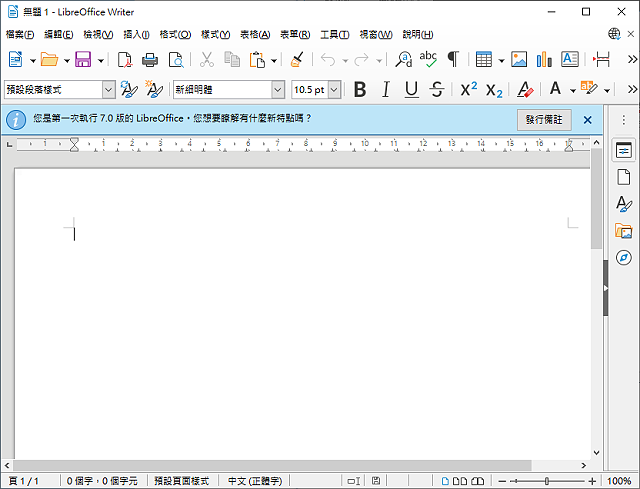
Task: Open the 工具(T) Tools menu
Action: tap(335, 35)
